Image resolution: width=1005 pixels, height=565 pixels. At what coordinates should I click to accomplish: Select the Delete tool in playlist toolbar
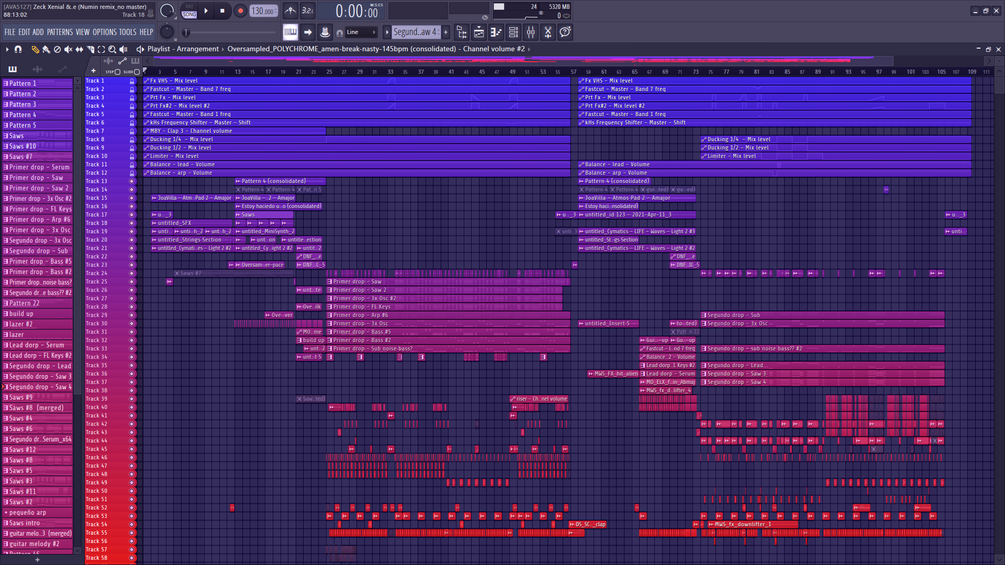tap(57, 49)
